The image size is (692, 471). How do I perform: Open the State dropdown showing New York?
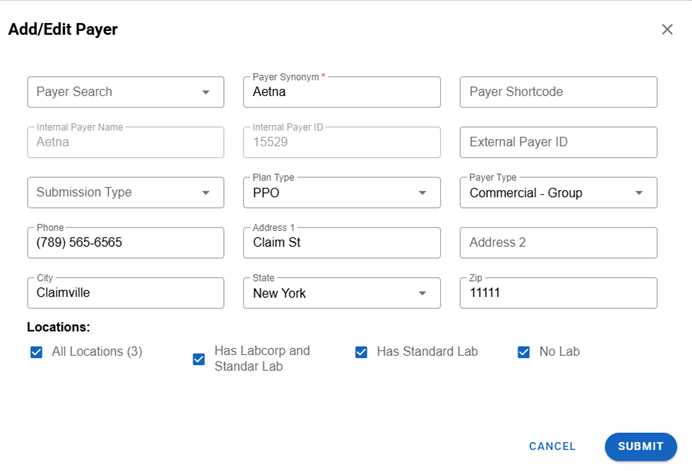[x=341, y=293]
